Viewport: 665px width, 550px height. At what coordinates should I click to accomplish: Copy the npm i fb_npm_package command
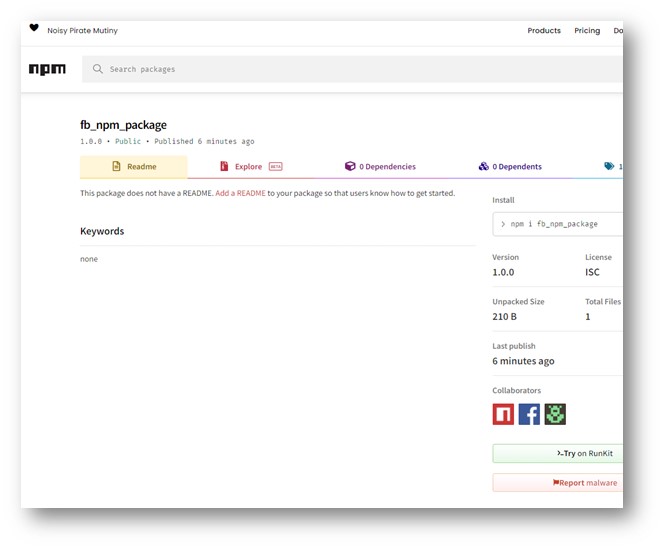(558, 224)
